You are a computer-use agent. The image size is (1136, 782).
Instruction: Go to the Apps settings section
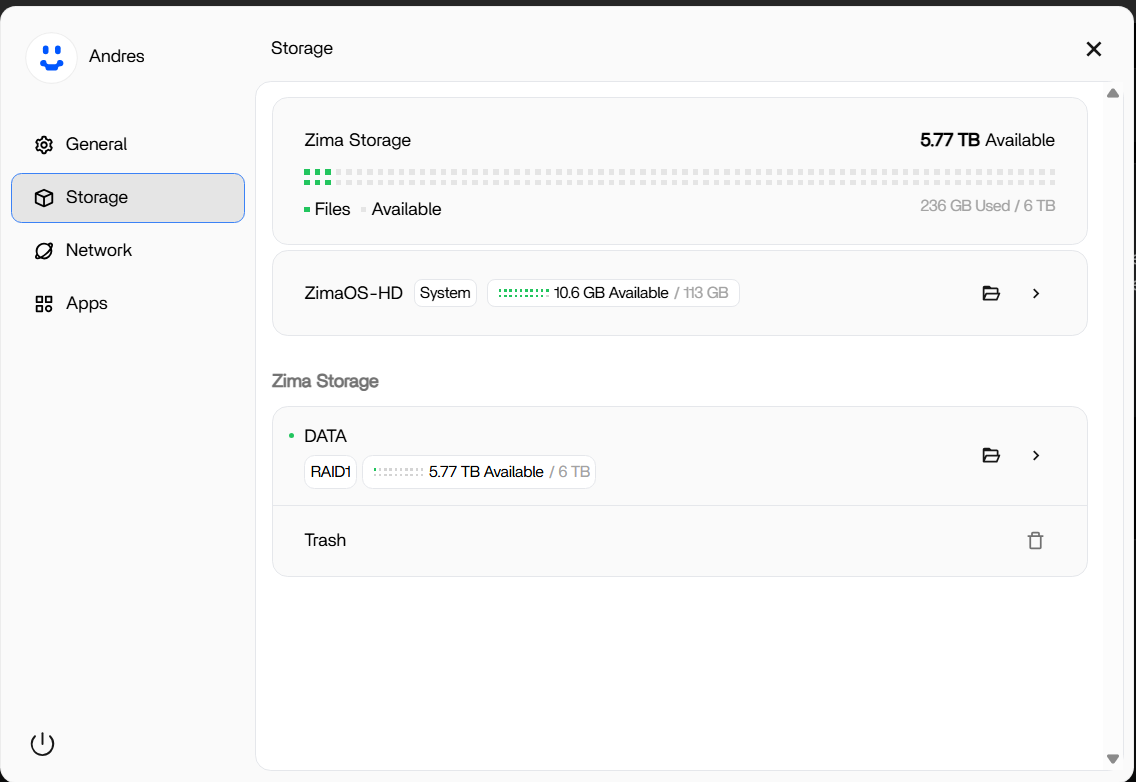[86, 303]
